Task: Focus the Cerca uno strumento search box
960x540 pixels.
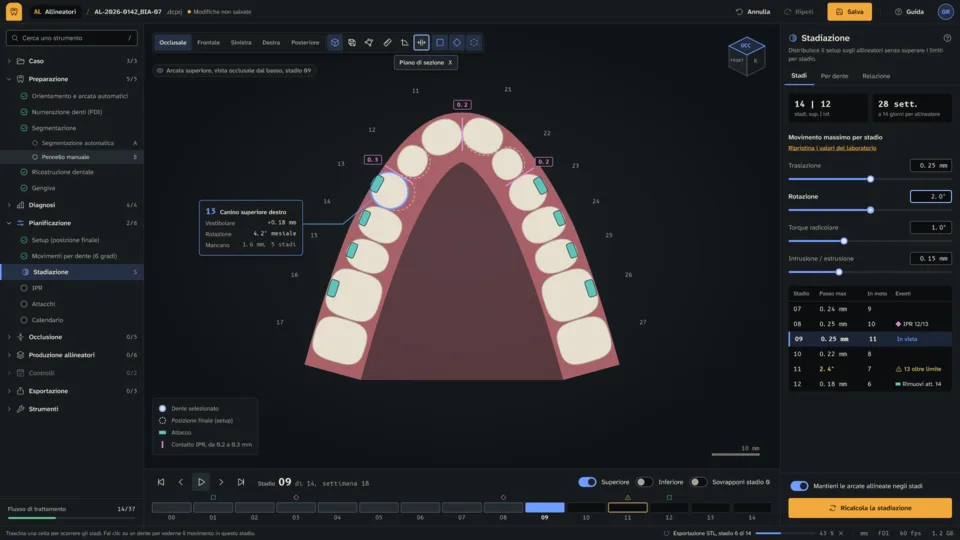Action: [x=72, y=38]
